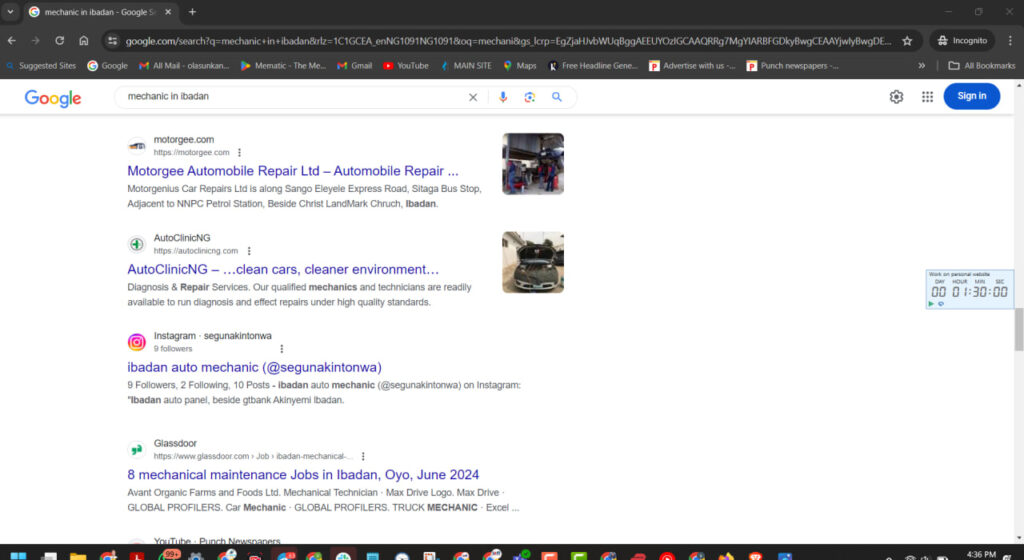
Task: Start the countdown timer play button
Action: pos(931,303)
